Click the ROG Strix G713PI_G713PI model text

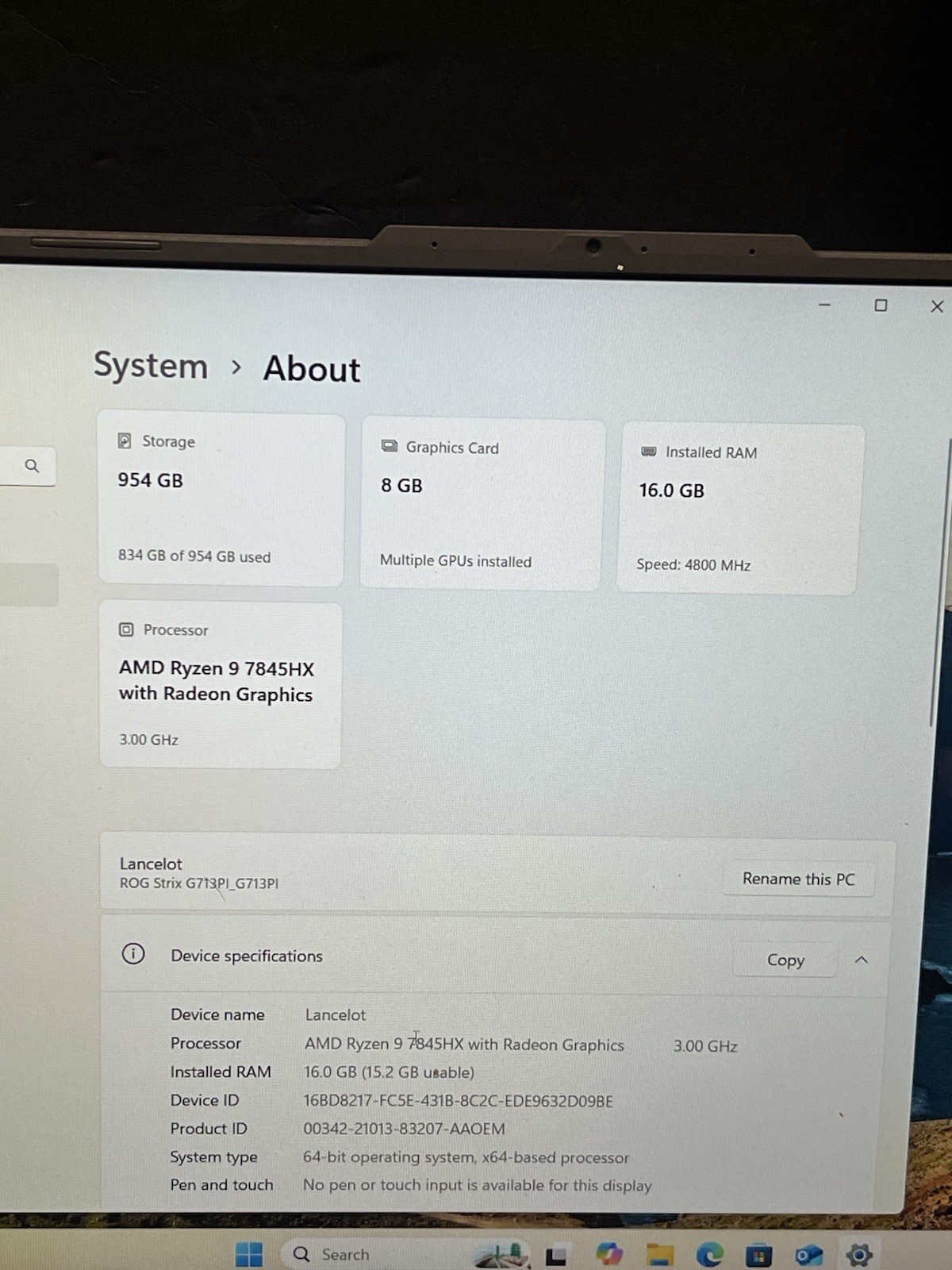click(x=199, y=883)
